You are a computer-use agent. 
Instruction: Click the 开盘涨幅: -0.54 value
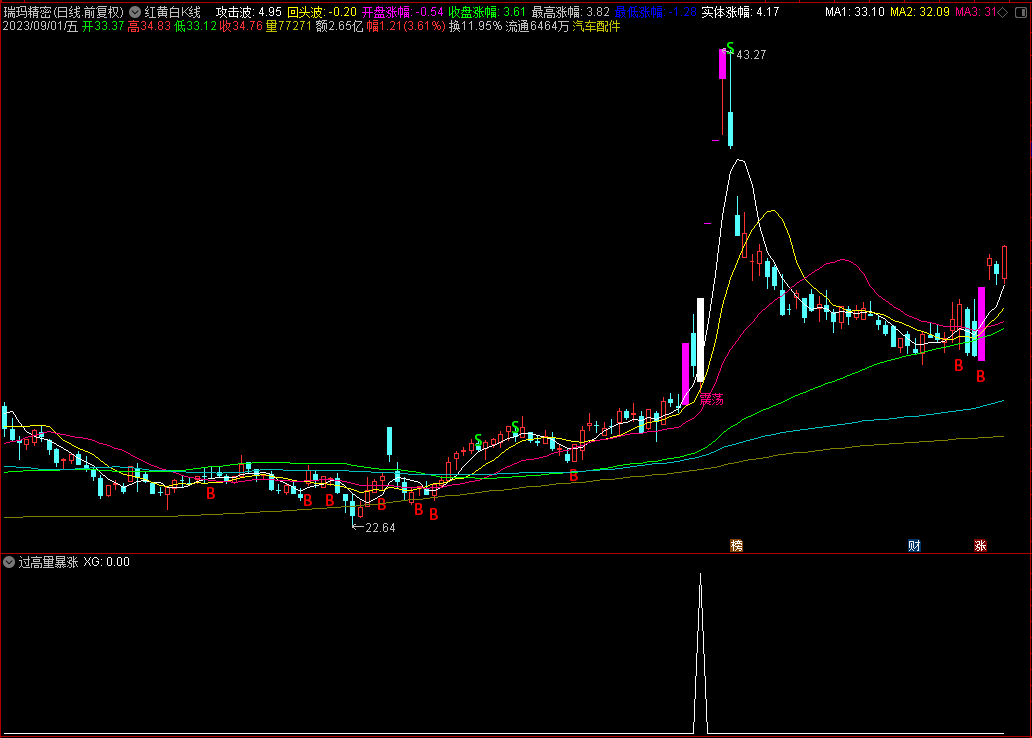pyautogui.click(x=403, y=12)
